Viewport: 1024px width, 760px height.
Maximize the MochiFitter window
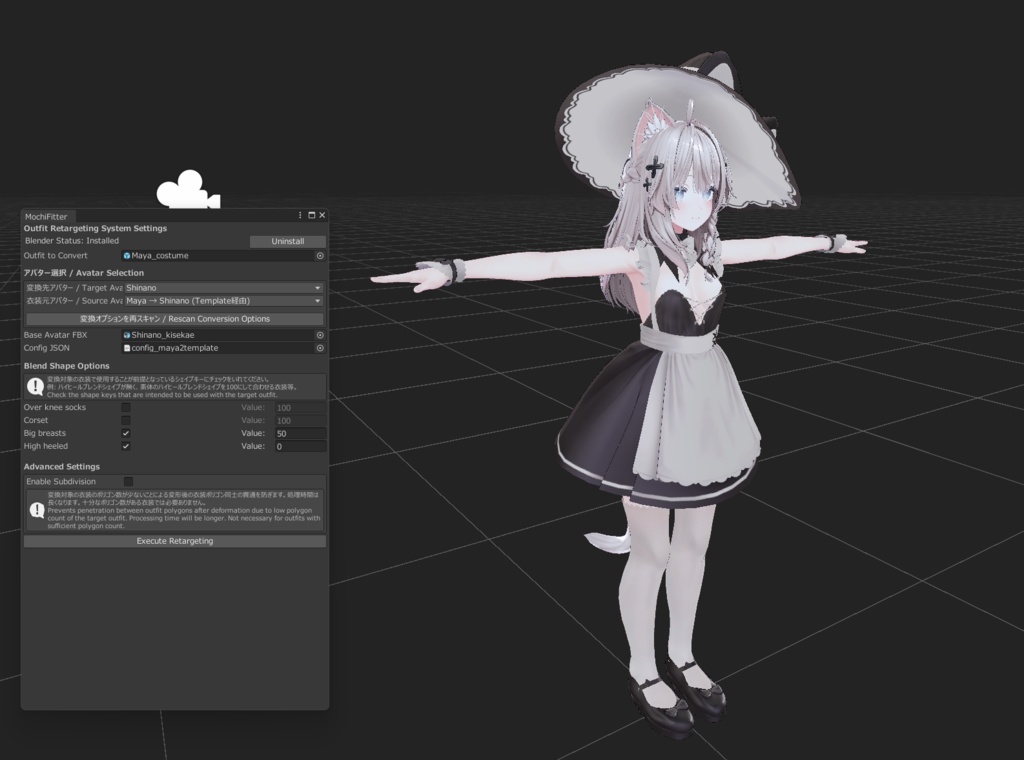[x=312, y=215]
